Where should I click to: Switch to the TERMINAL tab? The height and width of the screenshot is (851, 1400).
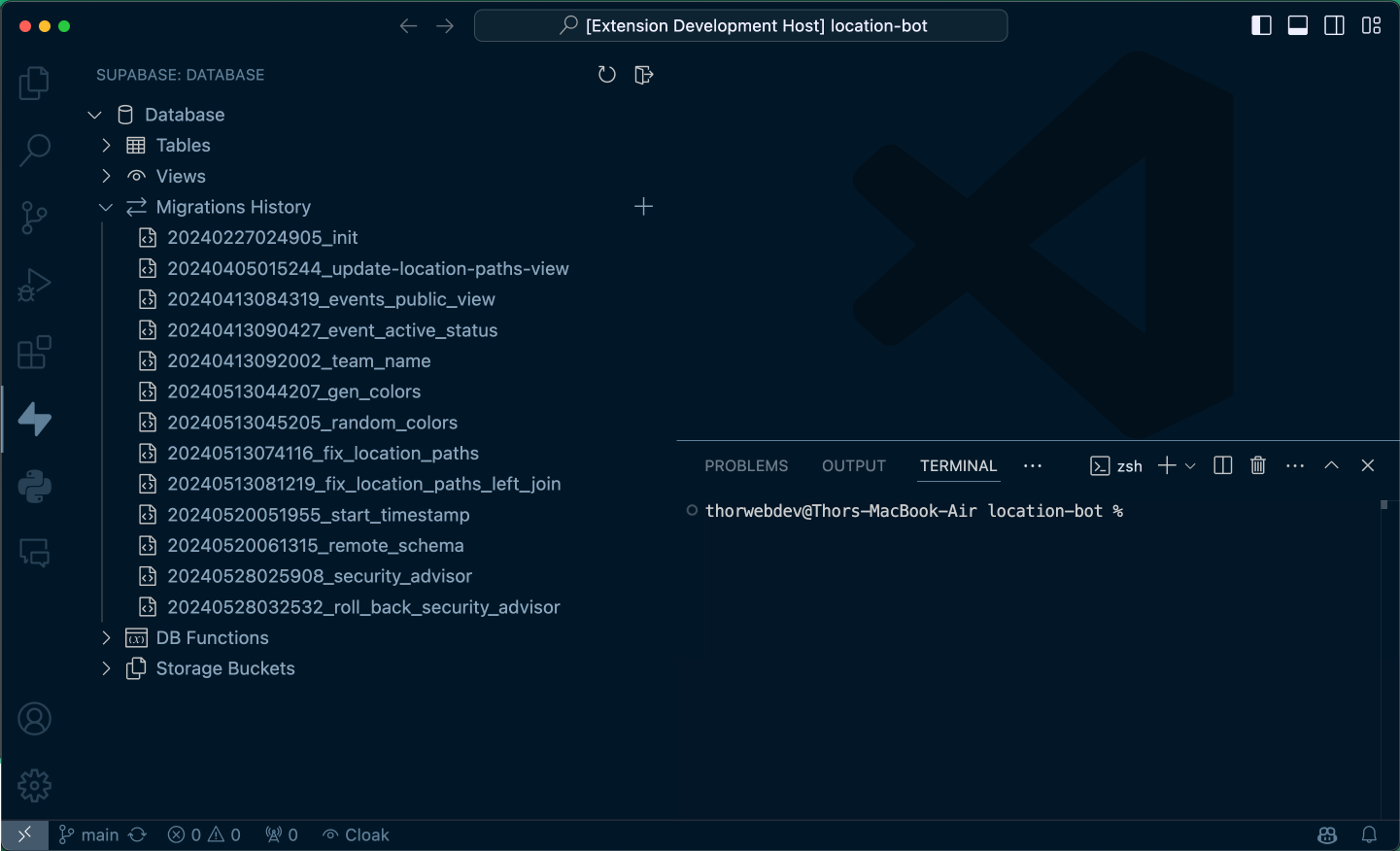[959, 466]
